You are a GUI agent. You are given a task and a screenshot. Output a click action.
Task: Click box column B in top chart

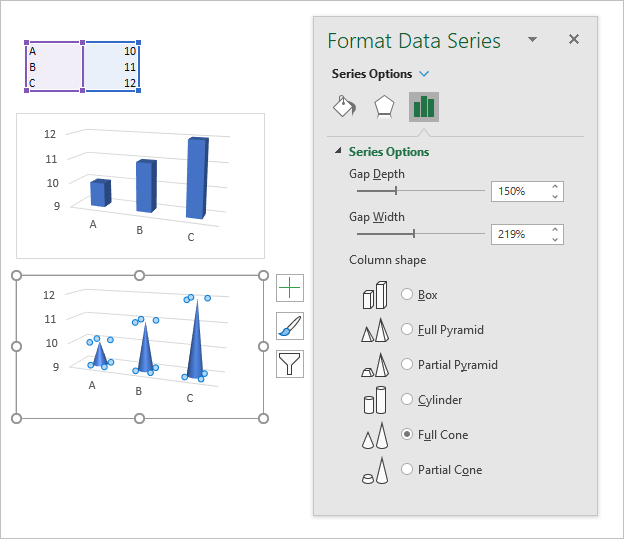(x=146, y=186)
